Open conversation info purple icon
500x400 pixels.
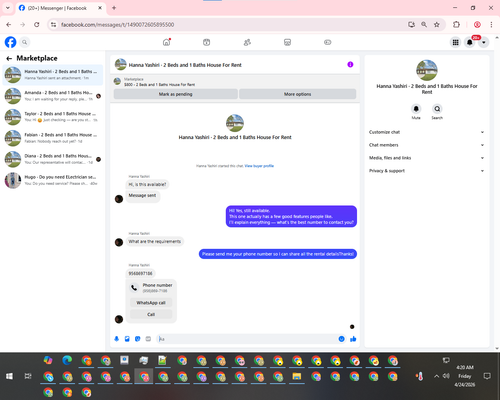(350, 65)
